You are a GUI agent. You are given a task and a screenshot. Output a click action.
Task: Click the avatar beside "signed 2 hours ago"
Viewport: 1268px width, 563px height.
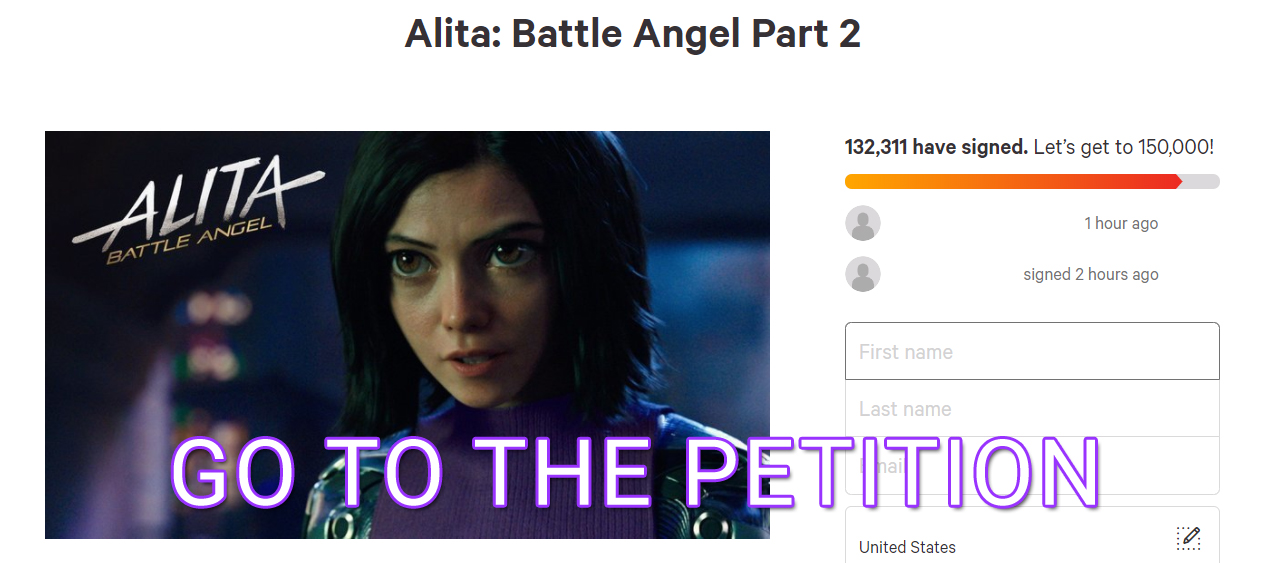coord(862,274)
